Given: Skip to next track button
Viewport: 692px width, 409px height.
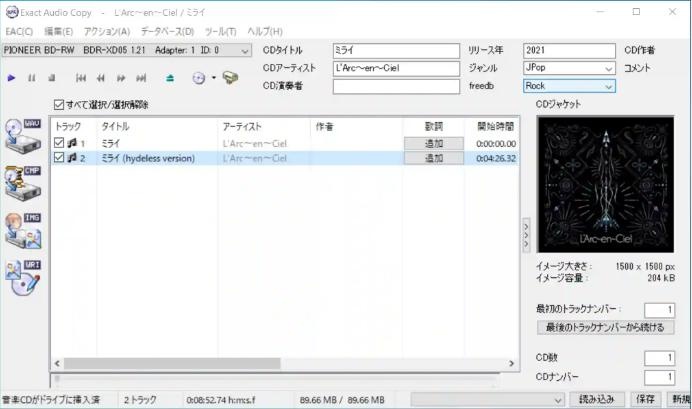Looking at the screenshot, I should click(141, 78).
